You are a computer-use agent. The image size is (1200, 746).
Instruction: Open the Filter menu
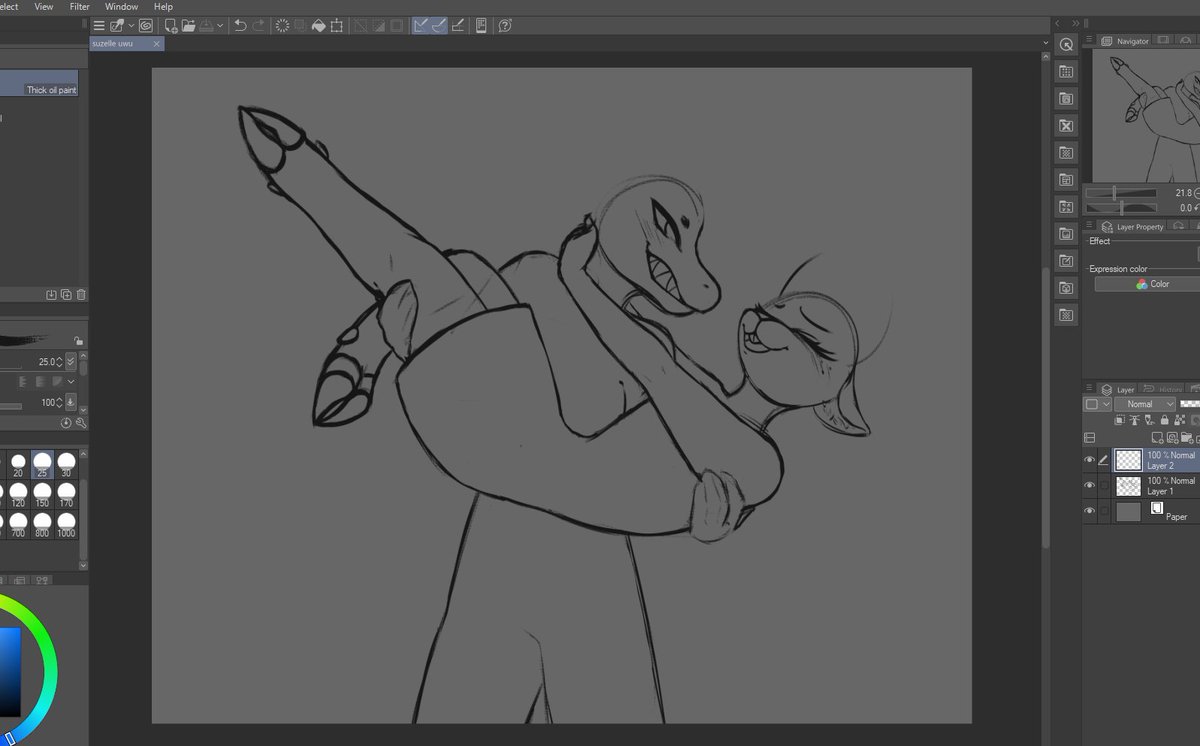[79, 6]
